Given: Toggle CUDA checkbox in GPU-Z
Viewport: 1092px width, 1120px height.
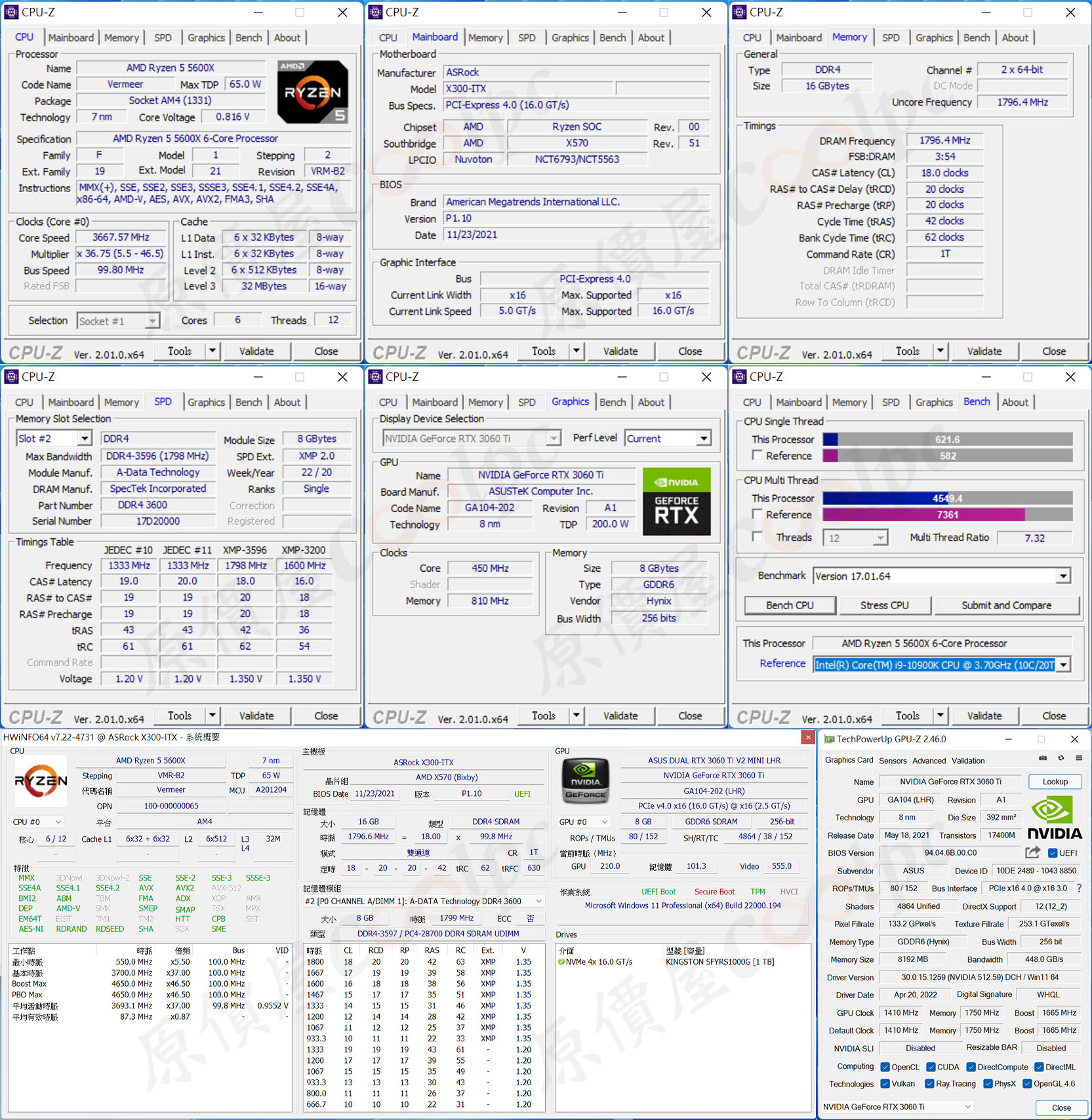Looking at the screenshot, I should 931,1067.
